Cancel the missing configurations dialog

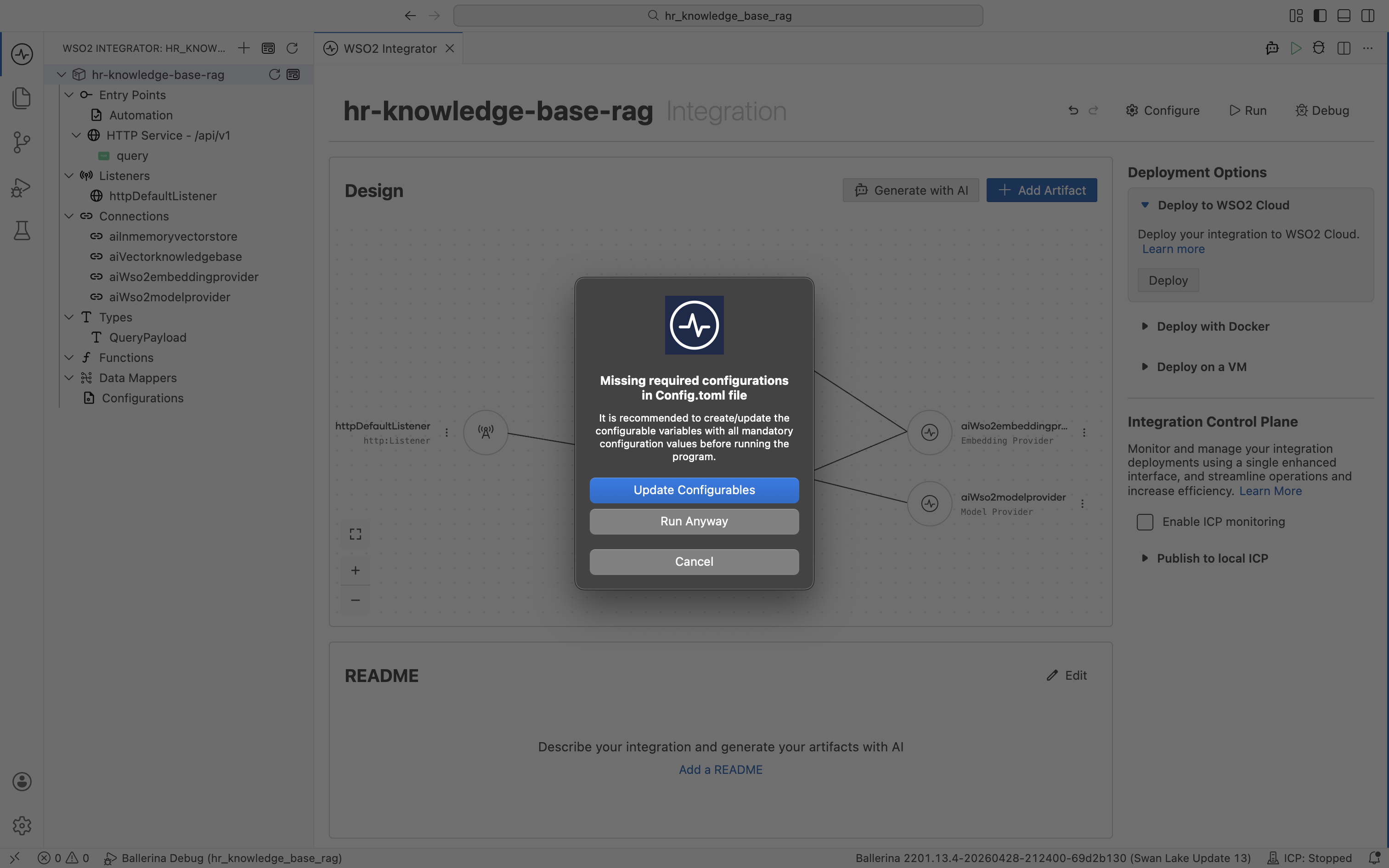694,561
